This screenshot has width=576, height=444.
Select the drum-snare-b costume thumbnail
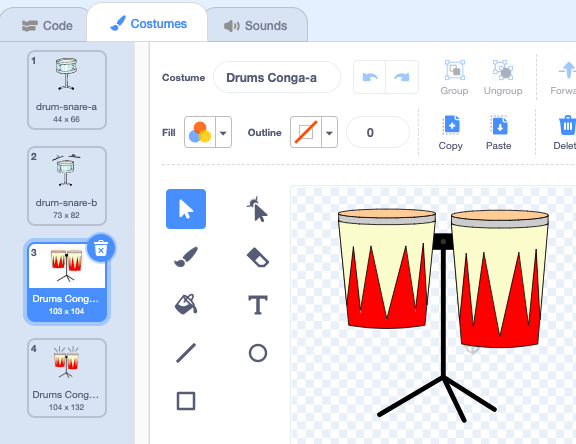point(66,186)
